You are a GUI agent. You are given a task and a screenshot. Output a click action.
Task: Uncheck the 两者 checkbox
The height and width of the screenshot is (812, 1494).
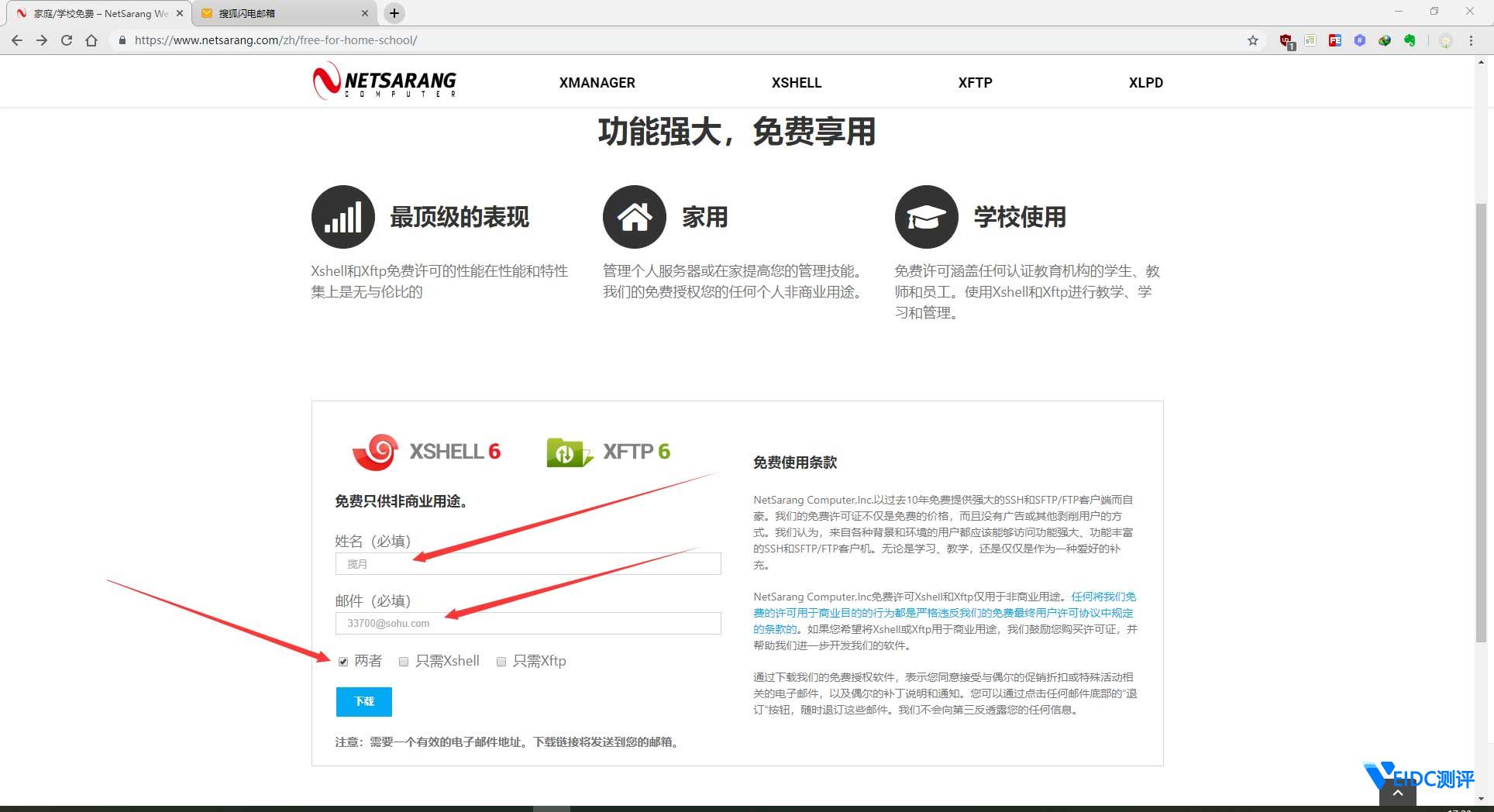coord(343,662)
